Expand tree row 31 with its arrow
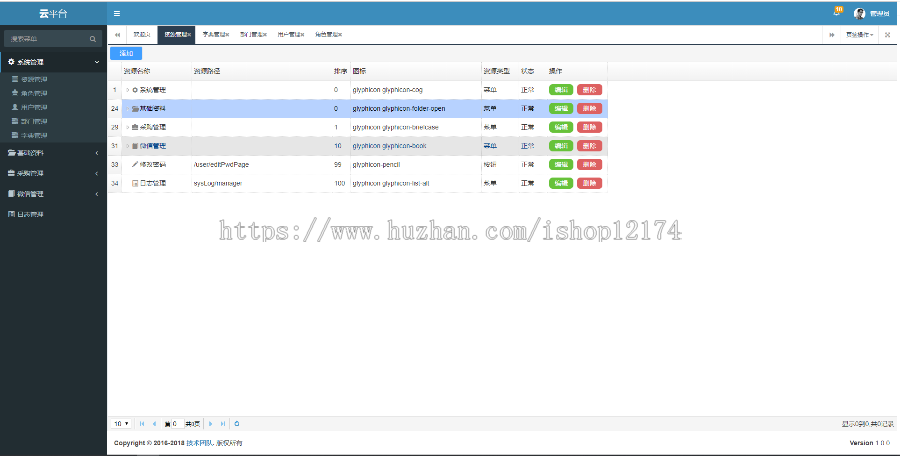Image resolution: width=900 pixels, height=456 pixels. point(127,146)
